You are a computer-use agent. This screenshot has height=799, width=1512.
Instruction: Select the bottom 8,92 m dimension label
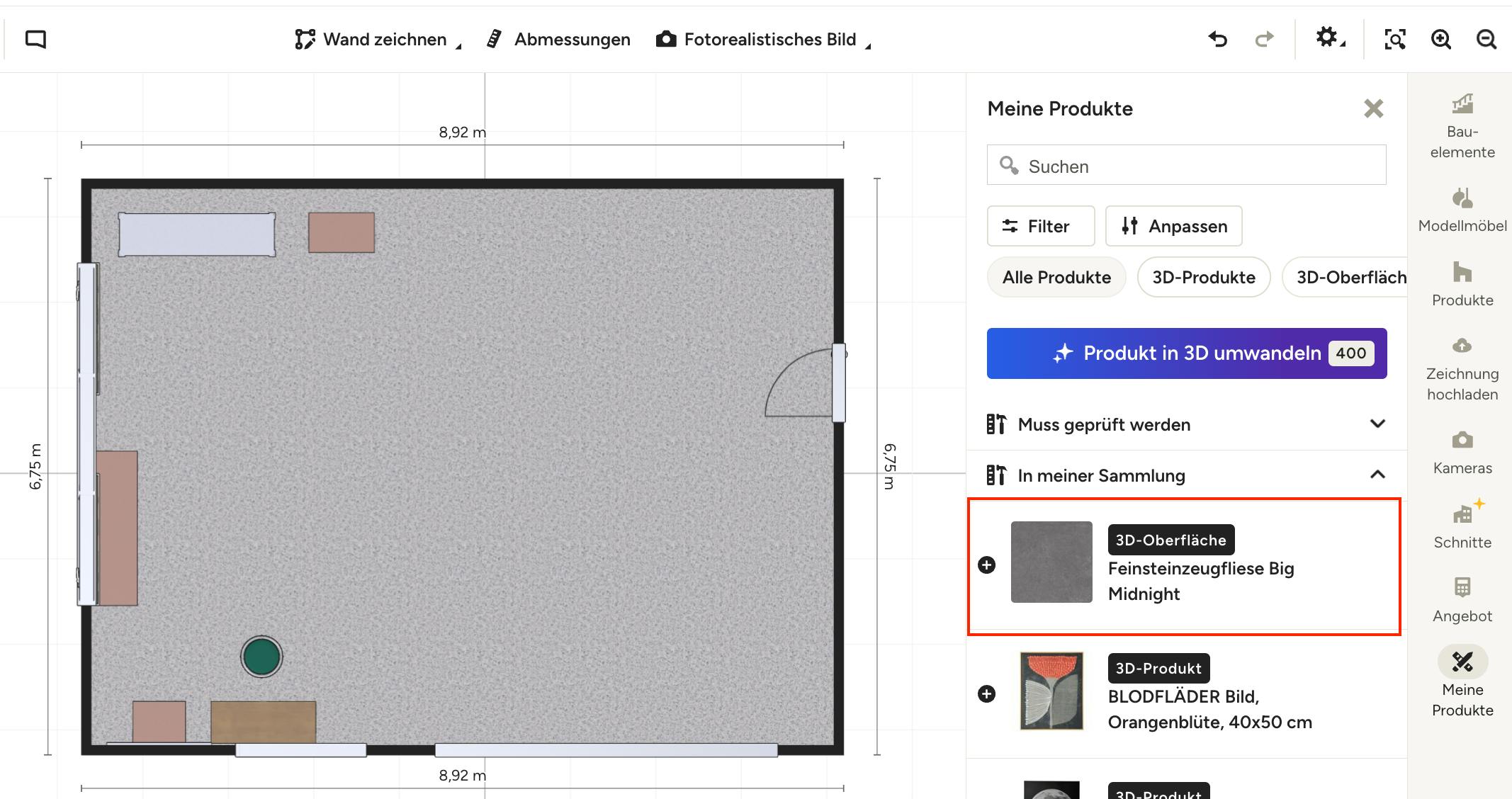pos(463,775)
